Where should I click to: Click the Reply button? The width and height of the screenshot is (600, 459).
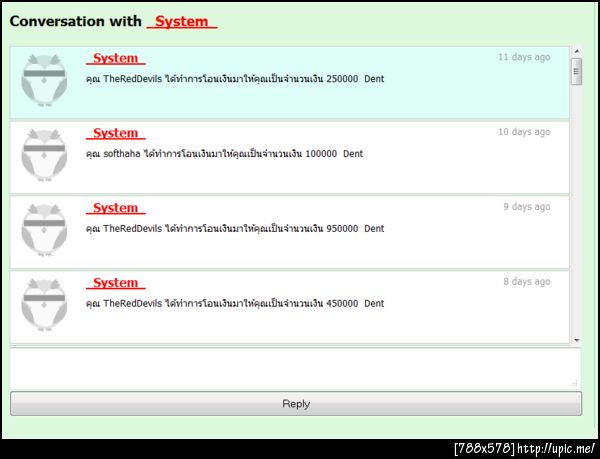[296, 404]
